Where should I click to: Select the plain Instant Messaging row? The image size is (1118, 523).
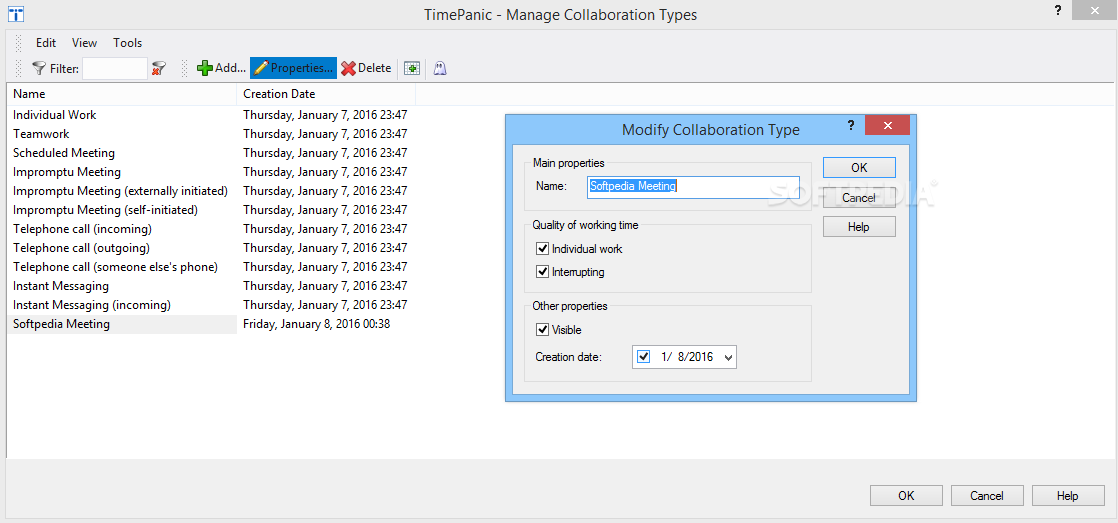[211, 286]
